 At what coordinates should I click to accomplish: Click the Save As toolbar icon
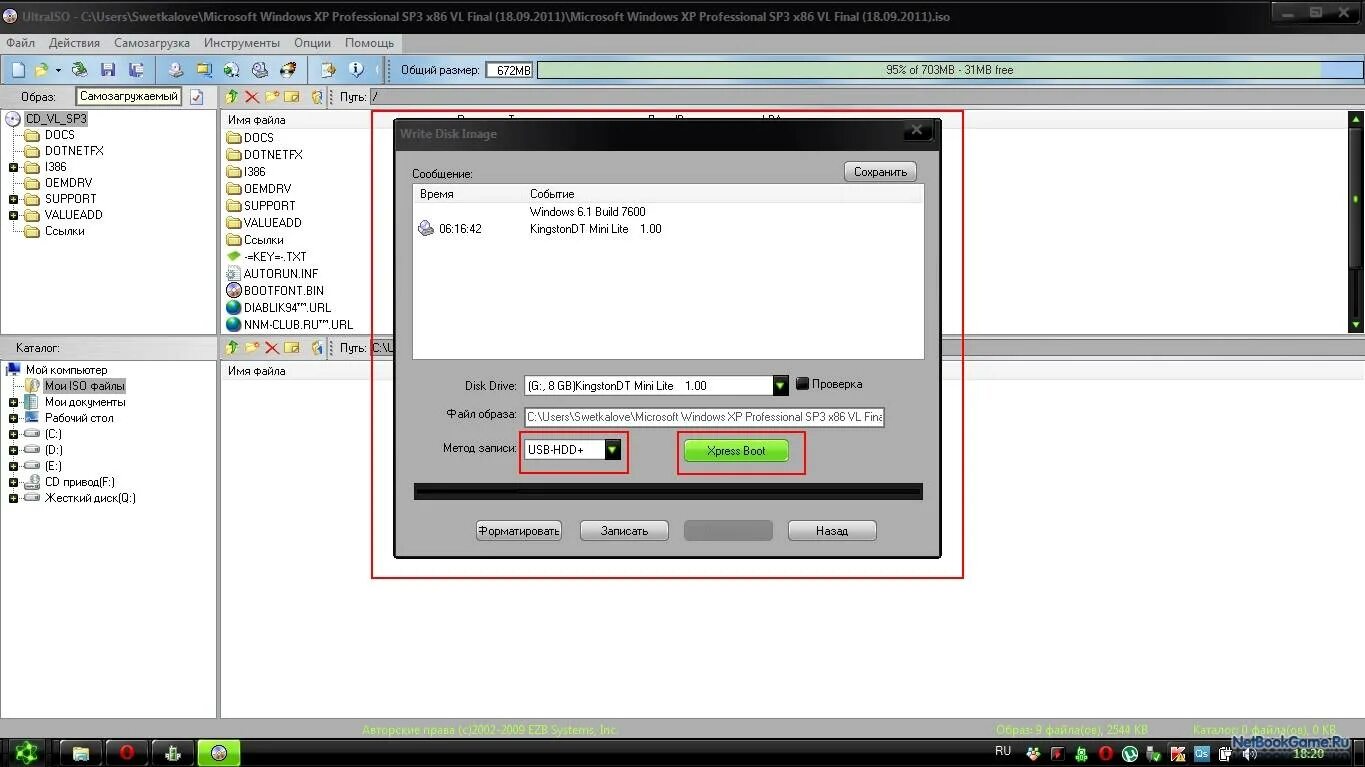[136, 70]
